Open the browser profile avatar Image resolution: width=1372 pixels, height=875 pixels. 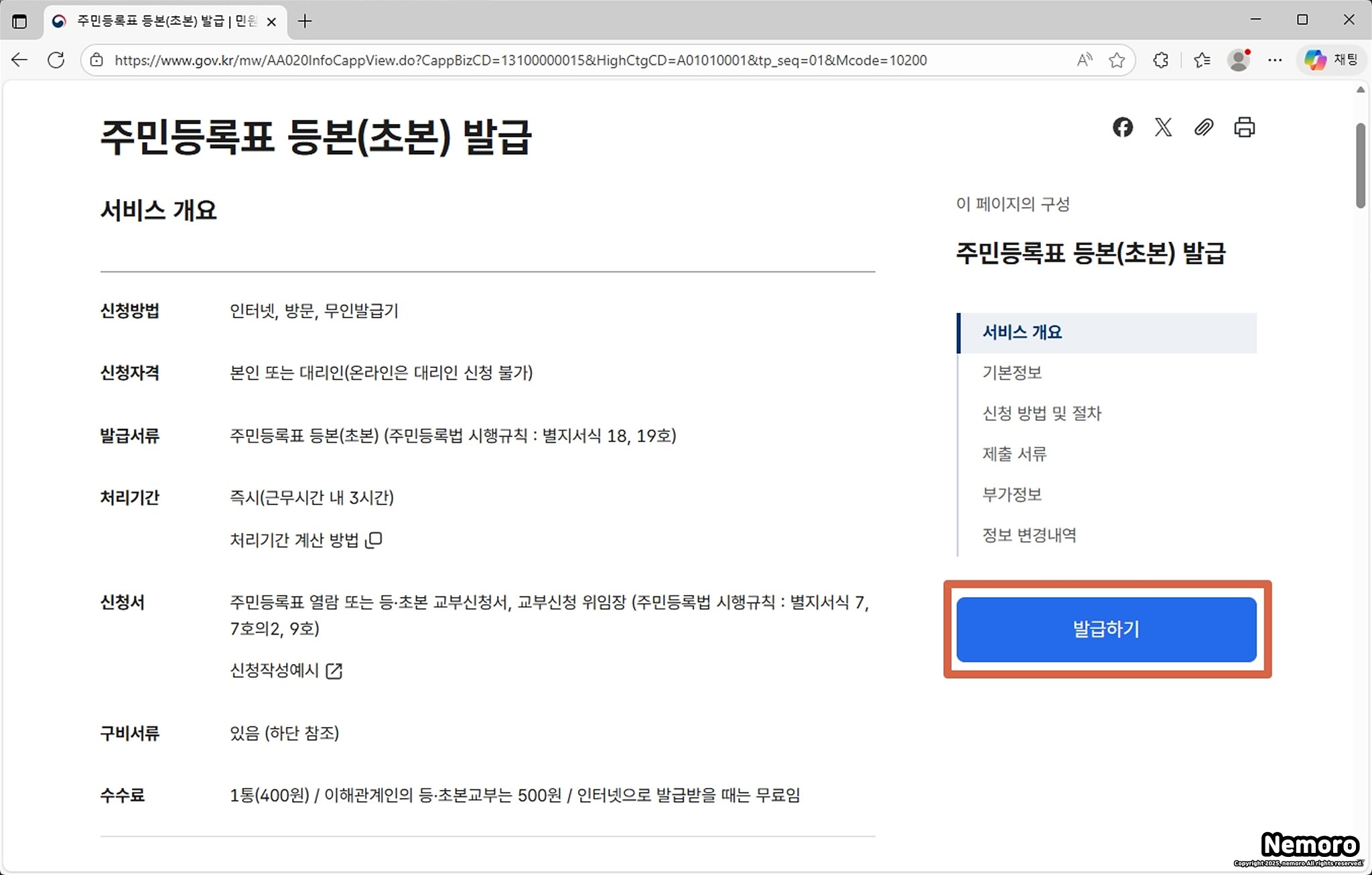click(x=1239, y=60)
